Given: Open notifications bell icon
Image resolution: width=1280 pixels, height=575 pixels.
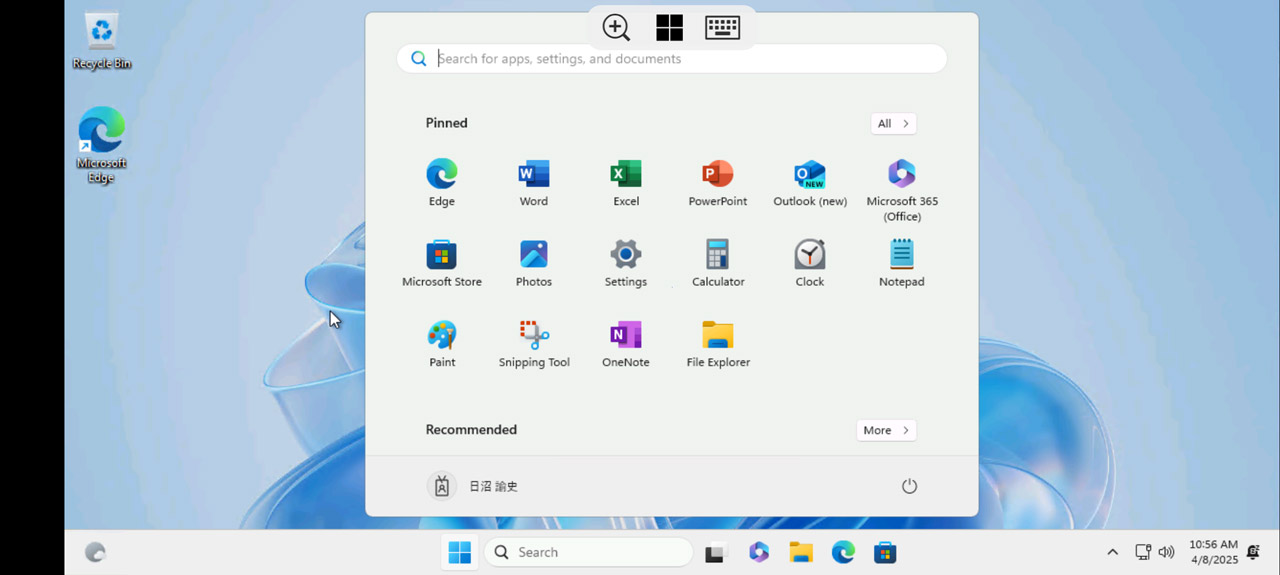Looking at the screenshot, I should (1253, 552).
